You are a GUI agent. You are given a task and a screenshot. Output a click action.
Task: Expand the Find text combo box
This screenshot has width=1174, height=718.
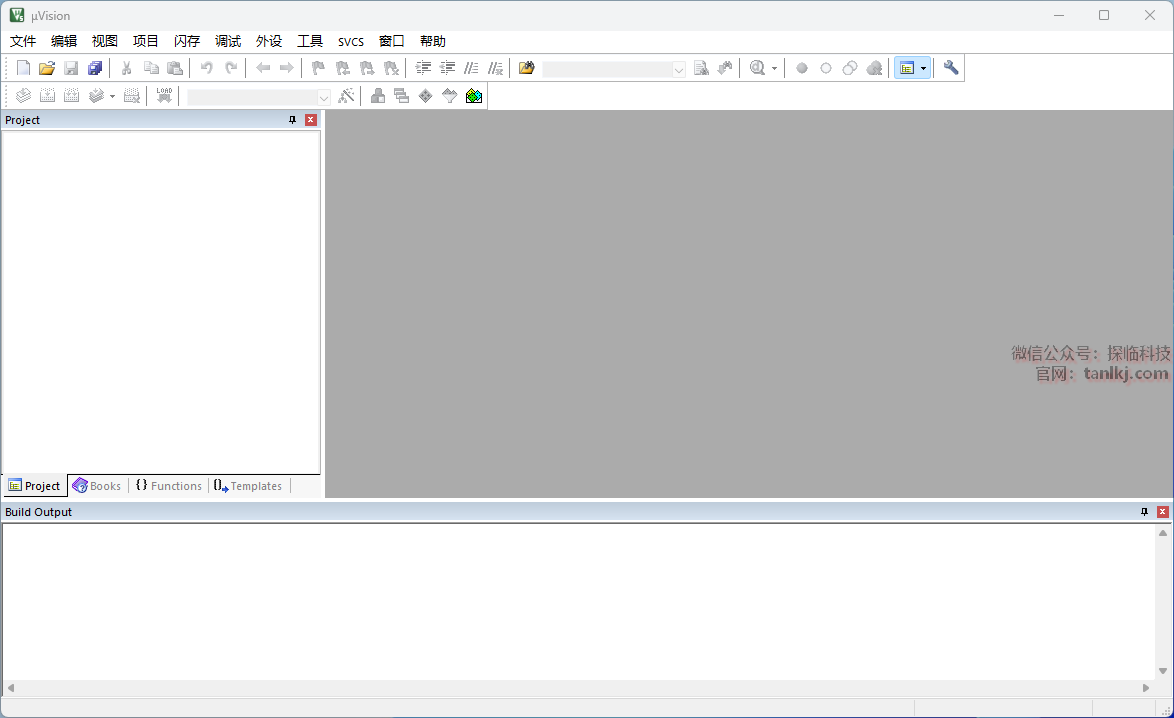pyautogui.click(x=679, y=69)
